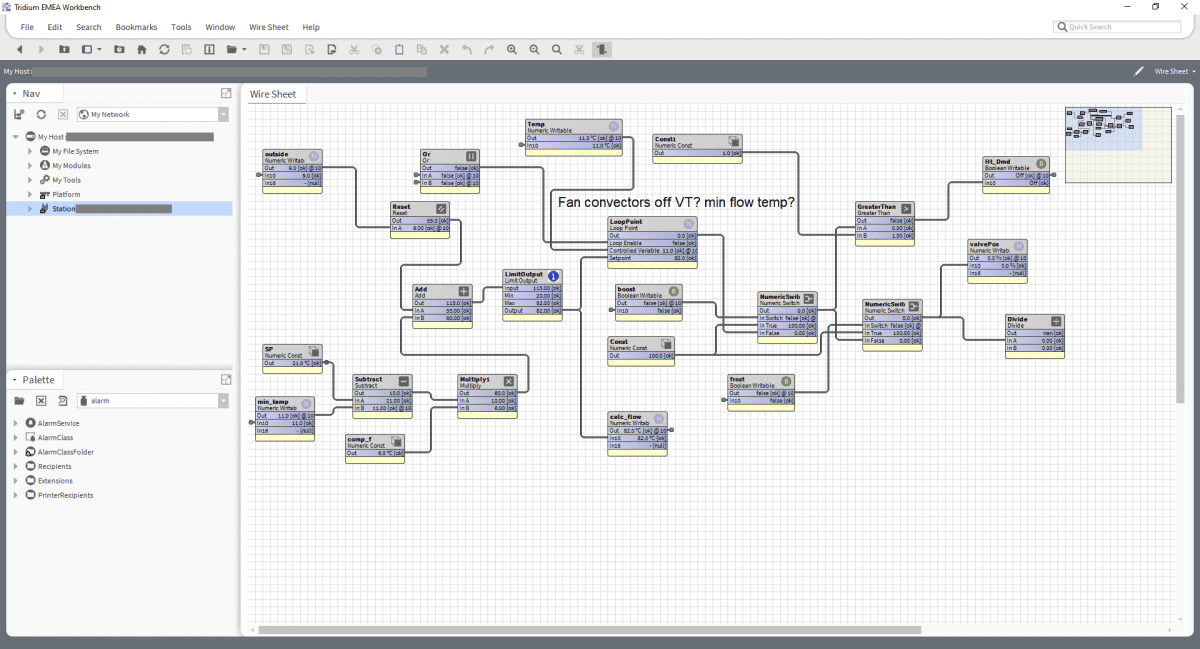Click the Refresh toolbar icon

(x=164, y=49)
